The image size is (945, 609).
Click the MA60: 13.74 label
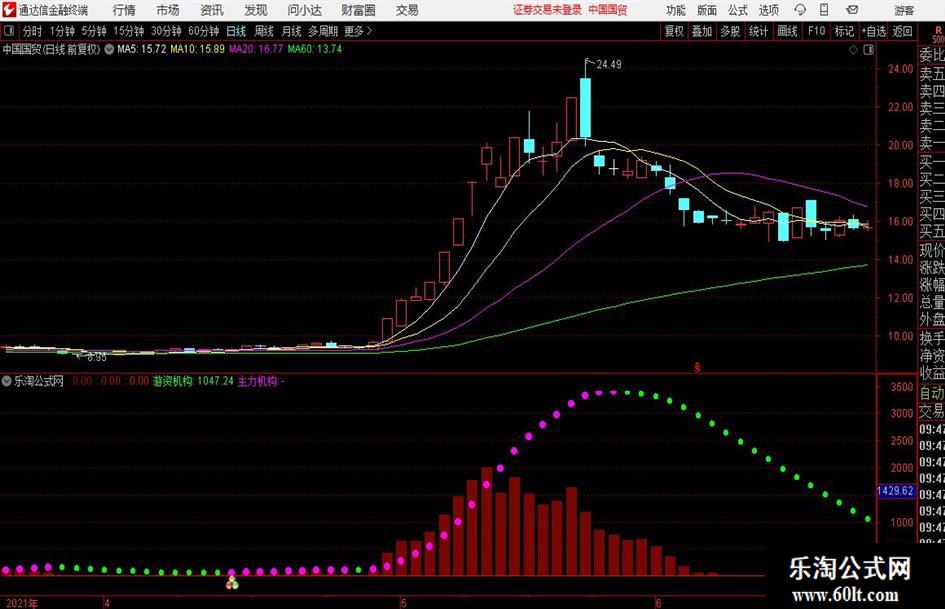[x=315, y=49]
